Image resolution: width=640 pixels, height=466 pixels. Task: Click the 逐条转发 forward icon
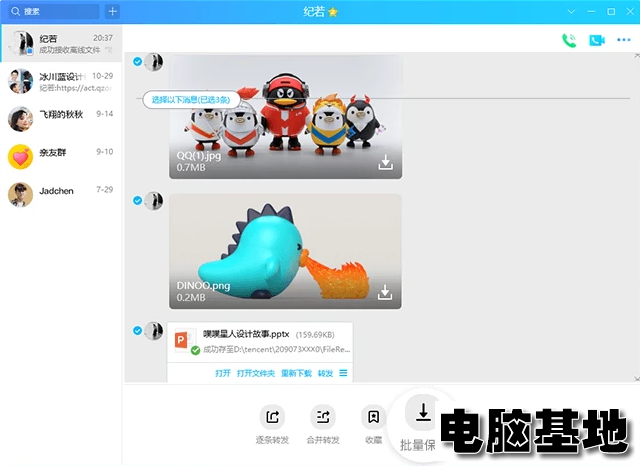pos(272,417)
